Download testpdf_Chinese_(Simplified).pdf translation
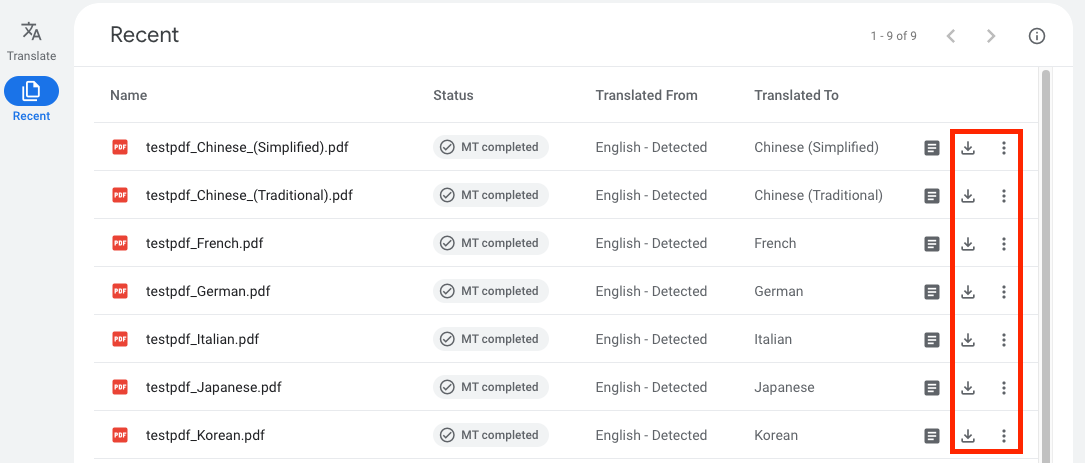 [967, 148]
